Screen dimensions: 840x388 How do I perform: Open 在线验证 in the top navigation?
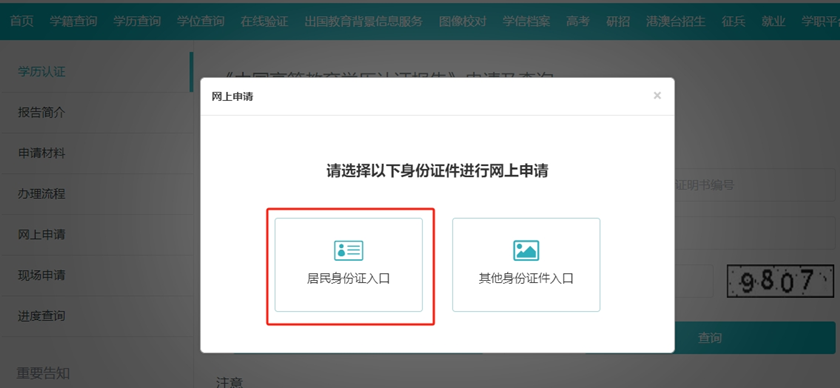tap(265, 21)
